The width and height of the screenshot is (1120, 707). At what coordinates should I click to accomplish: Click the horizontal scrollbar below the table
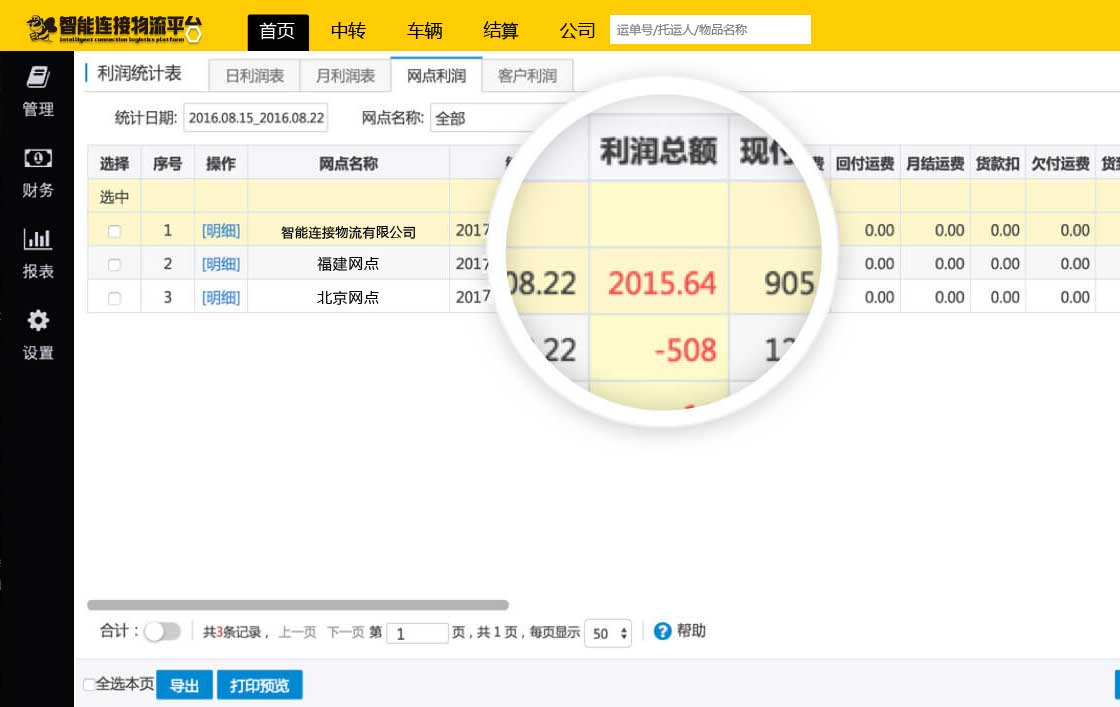[x=298, y=605]
